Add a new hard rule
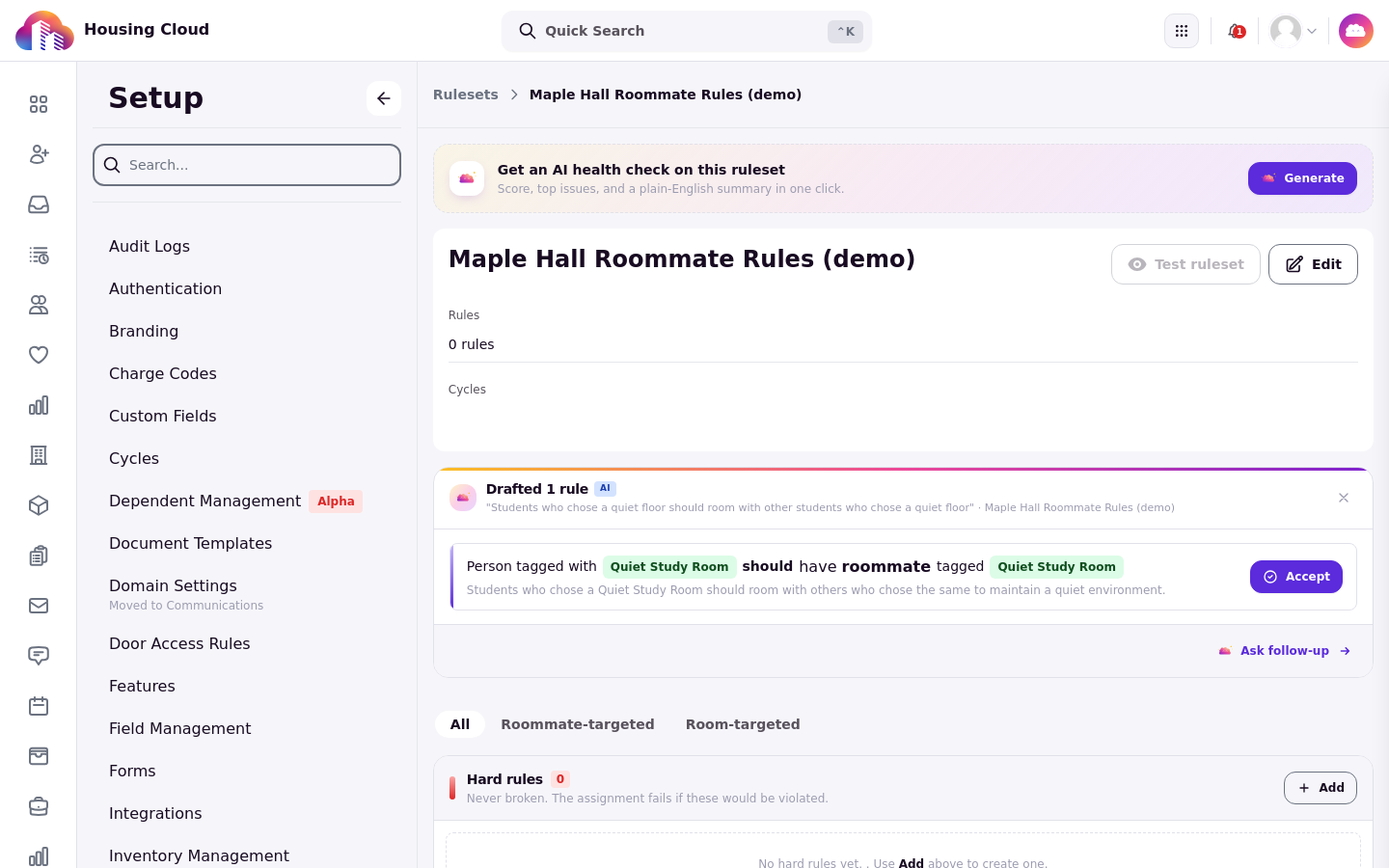This screenshot has width=1389, height=868. pyautogui.click(x=1321, y=788)
